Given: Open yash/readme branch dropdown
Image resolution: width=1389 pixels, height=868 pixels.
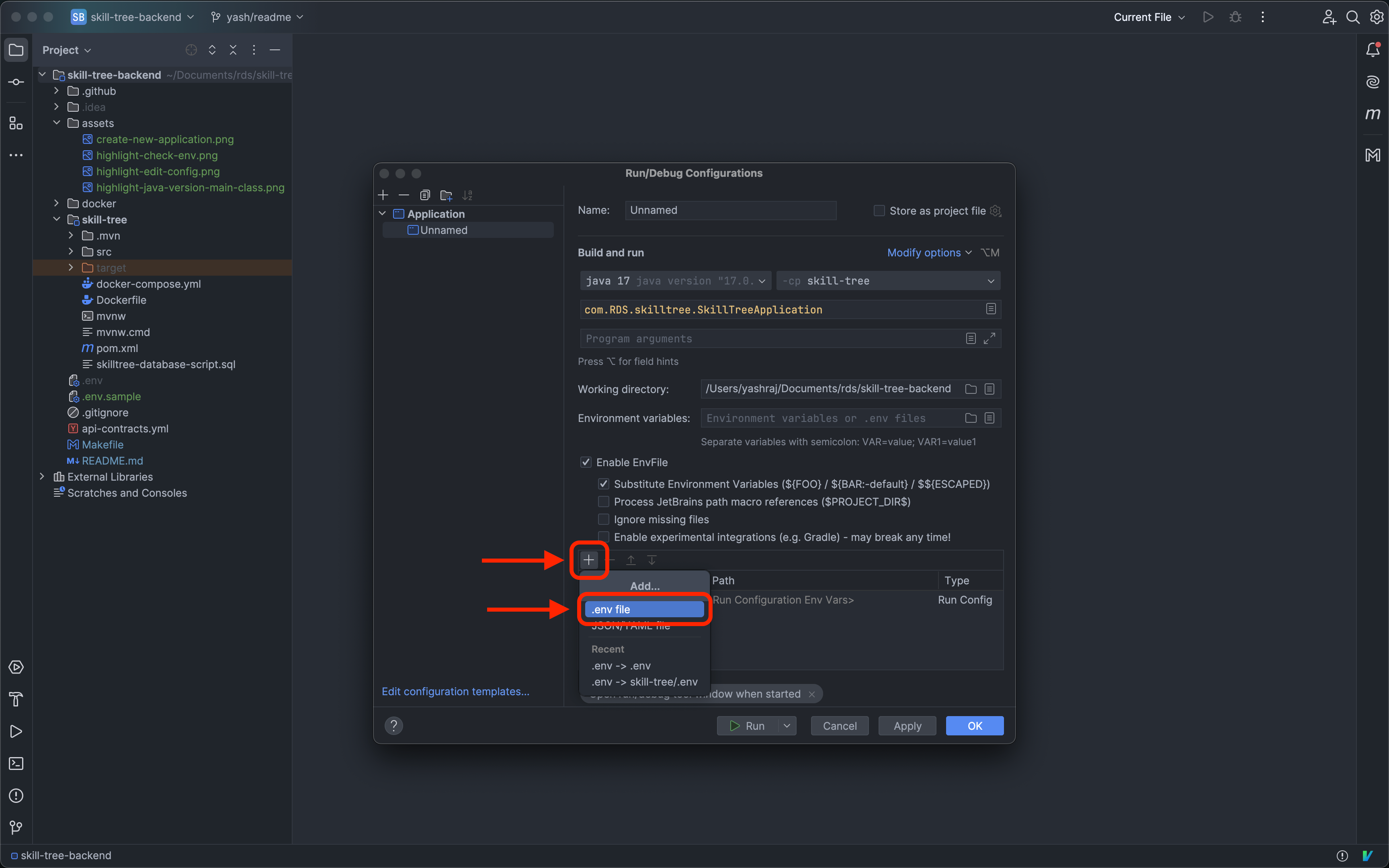Looking at the screenshot, I should pyautogui.click(x=256, y=17).
